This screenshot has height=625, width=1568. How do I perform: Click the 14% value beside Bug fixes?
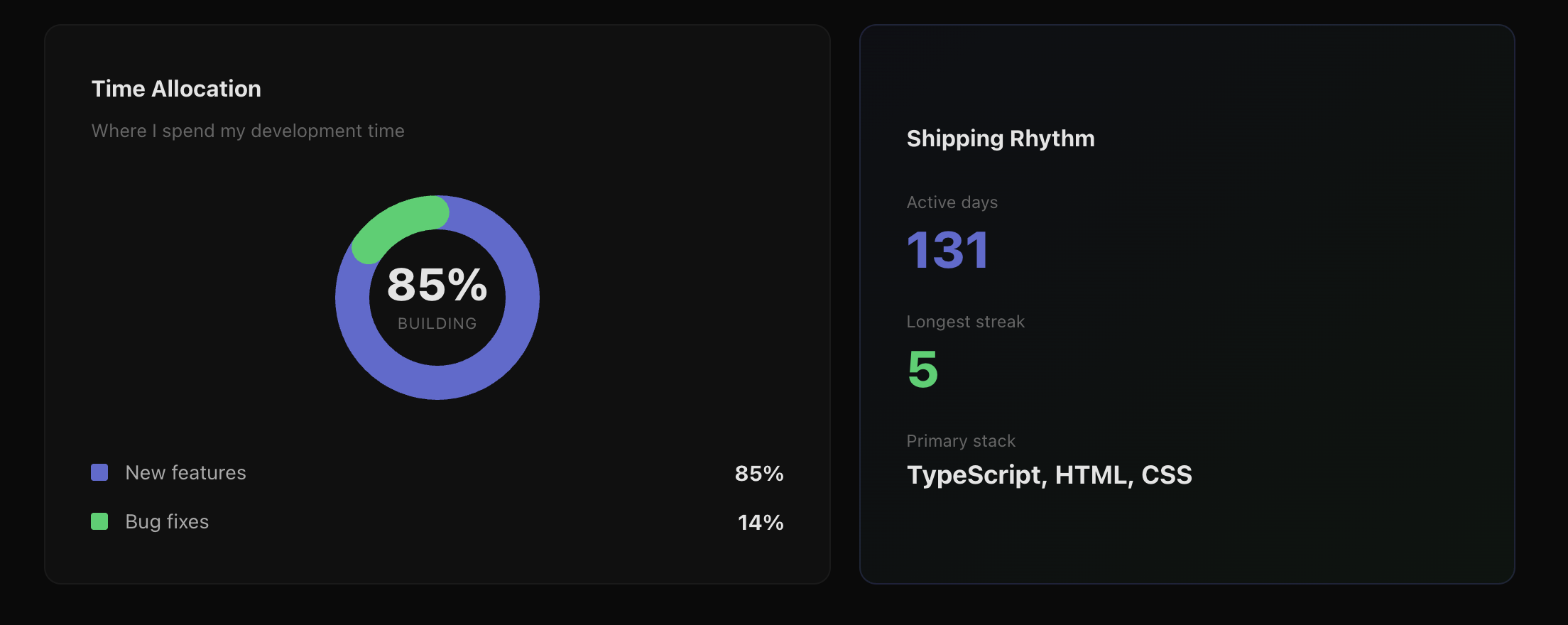tap(761, 522)
